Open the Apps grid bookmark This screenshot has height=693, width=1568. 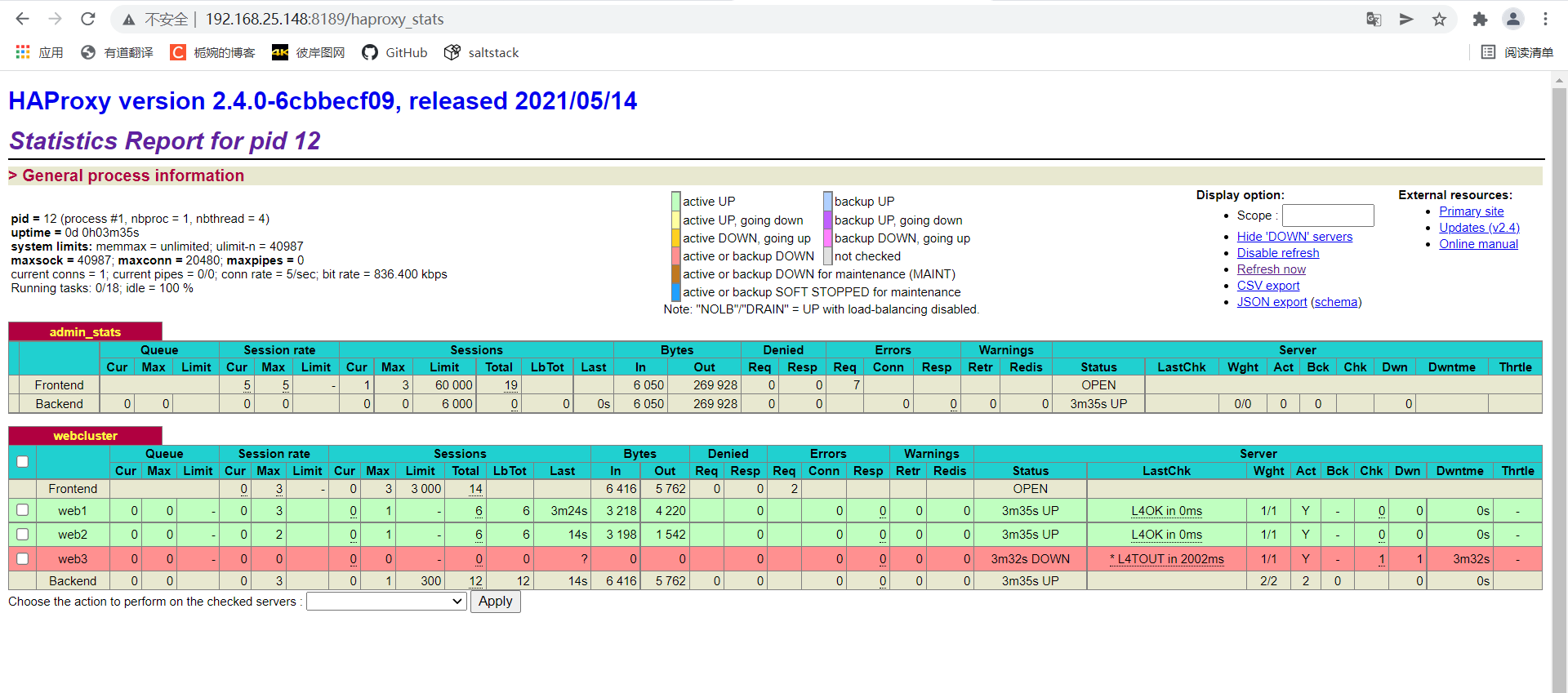tap(39, 52)
